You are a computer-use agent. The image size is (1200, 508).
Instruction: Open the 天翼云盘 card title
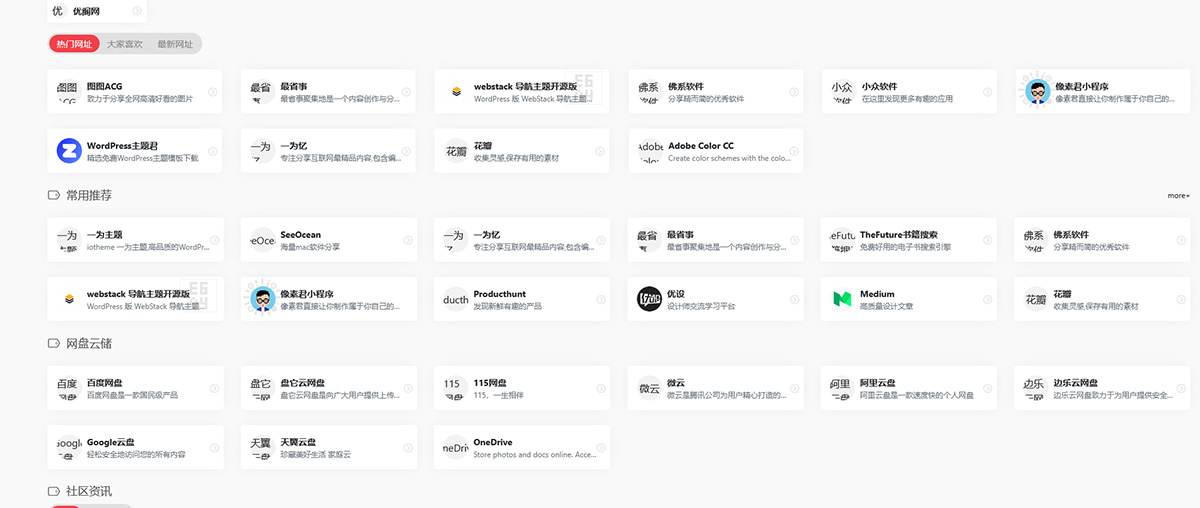point(298,442)
